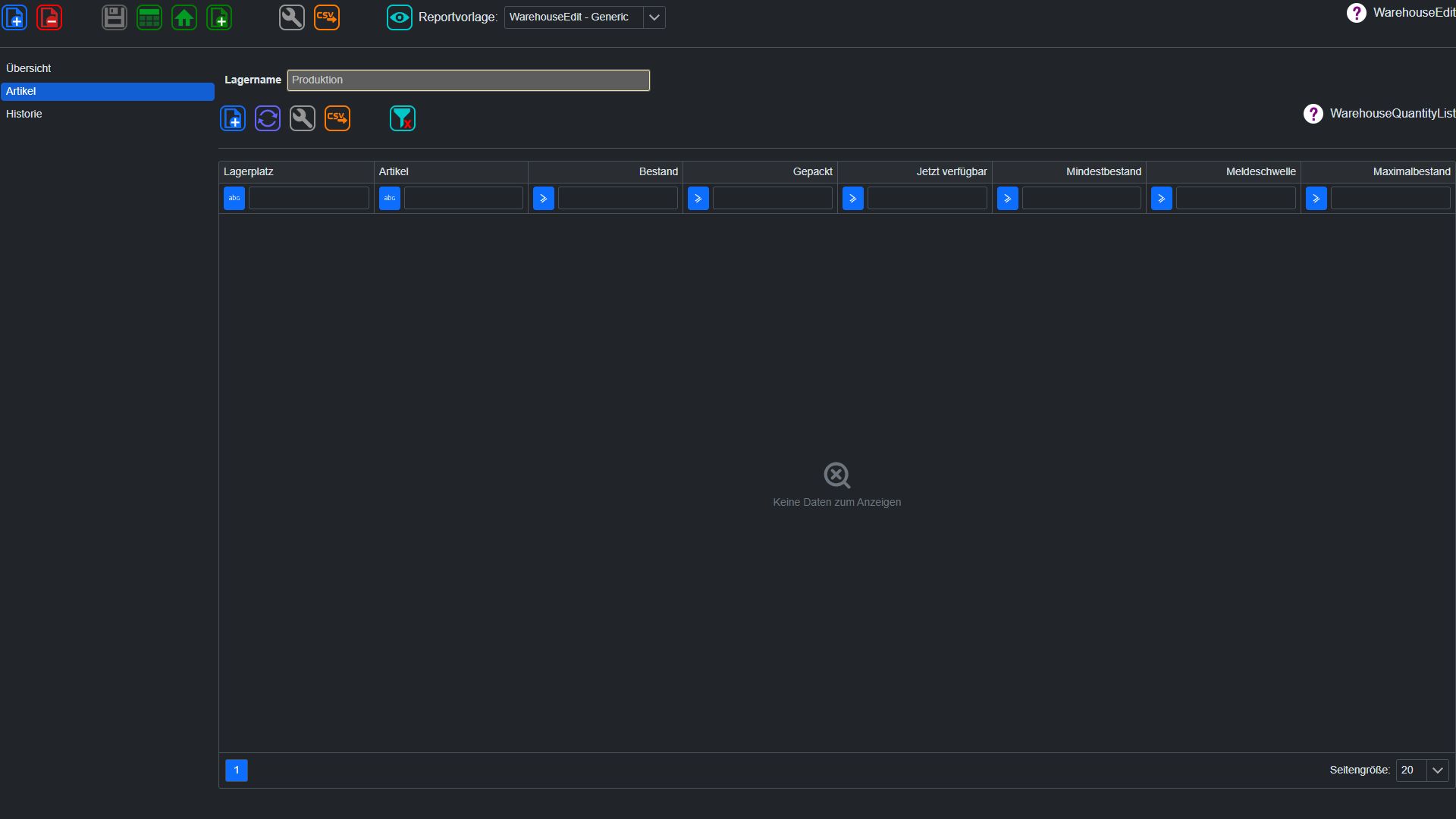Go to page 1 in pager
Image resolution: width=1456 pixels, height=819 pixels.
(237, 770)
